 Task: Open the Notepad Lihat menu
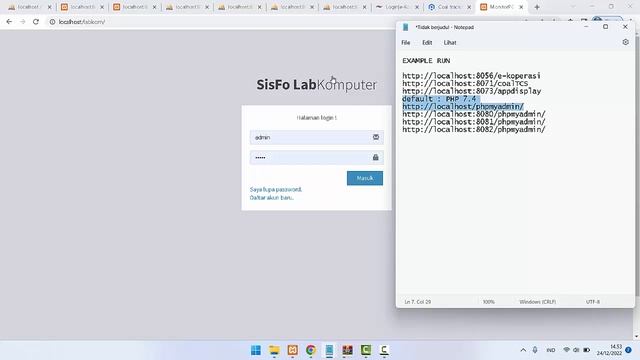450,42
